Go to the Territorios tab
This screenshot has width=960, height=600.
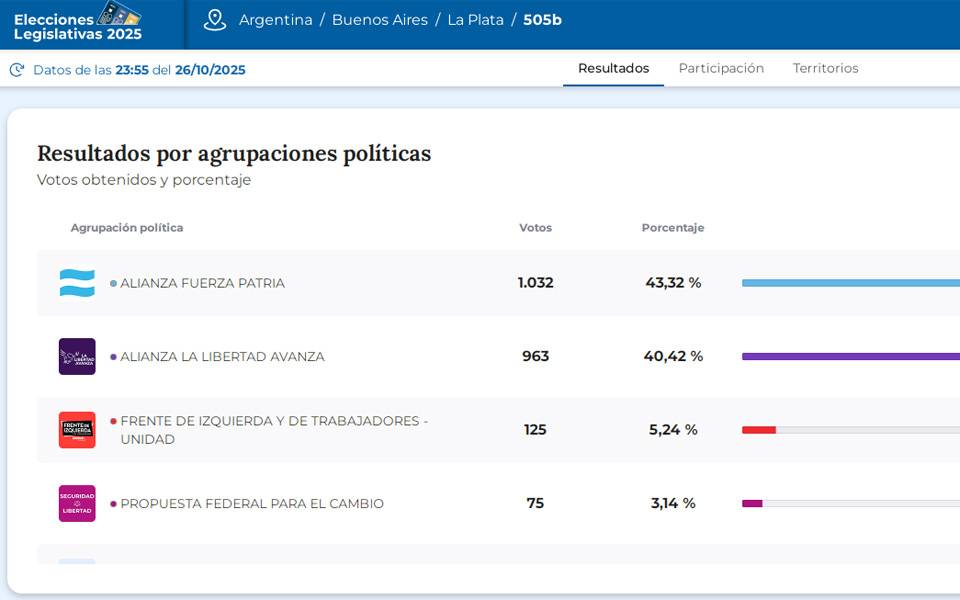click(x=825, y=68)
